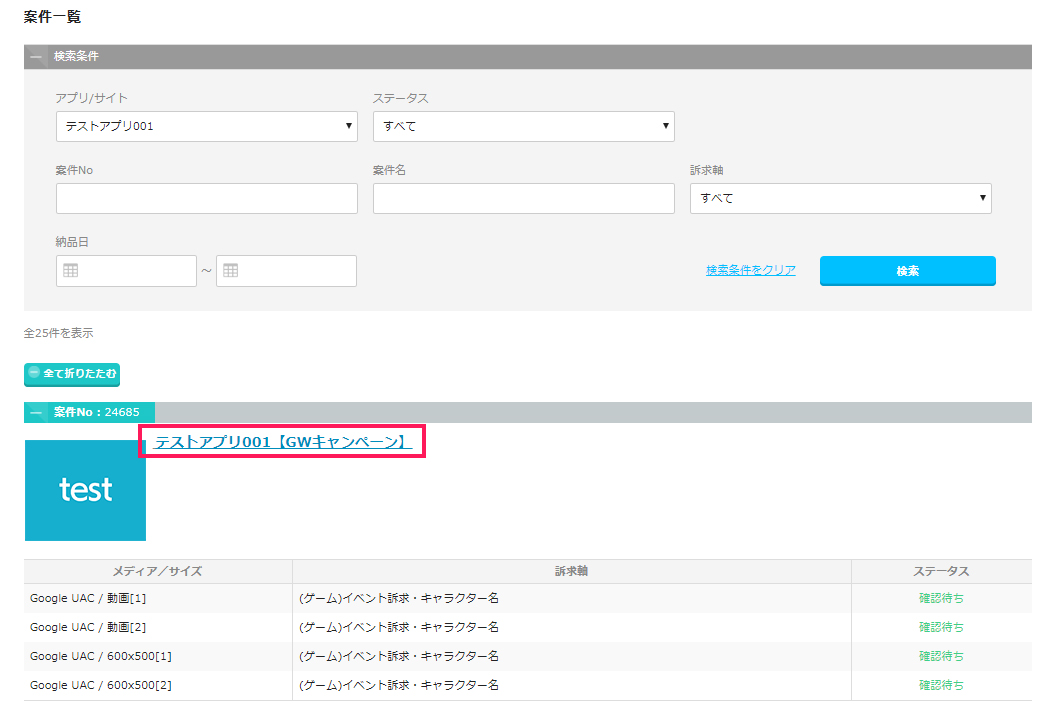The height and width of the screenshot is (719, 1050).
Task: Expand the 訴求軸 dropdown in search conditions
Action: click(x=840, y=198)
